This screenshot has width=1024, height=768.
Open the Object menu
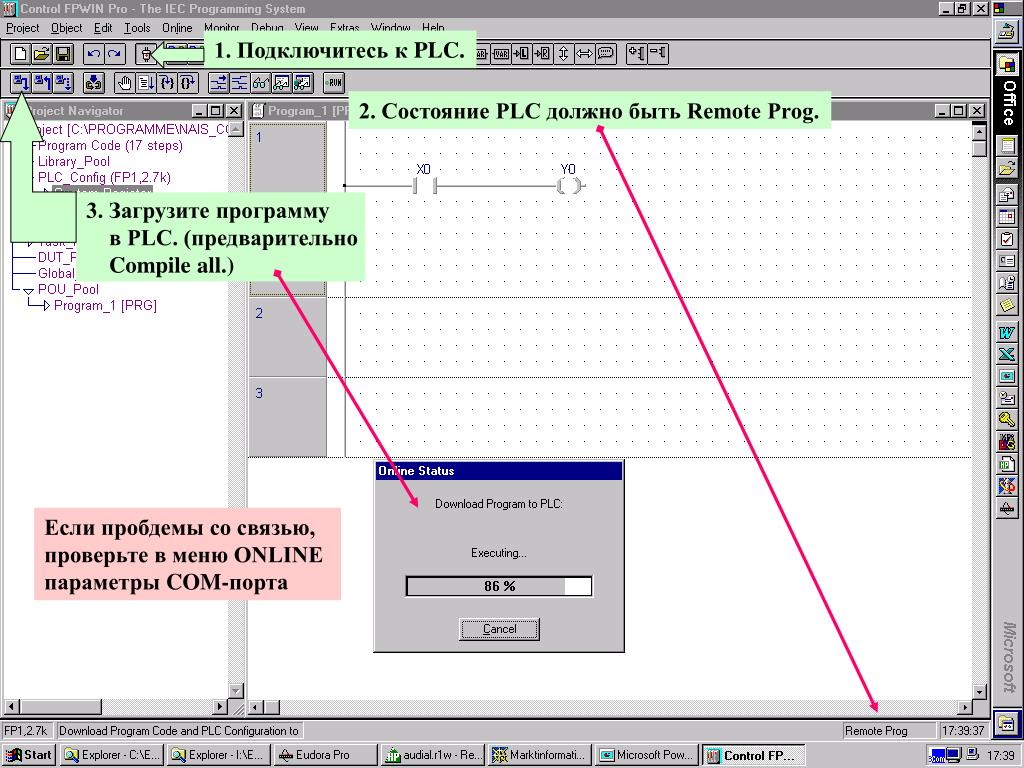tap(67, 28)
